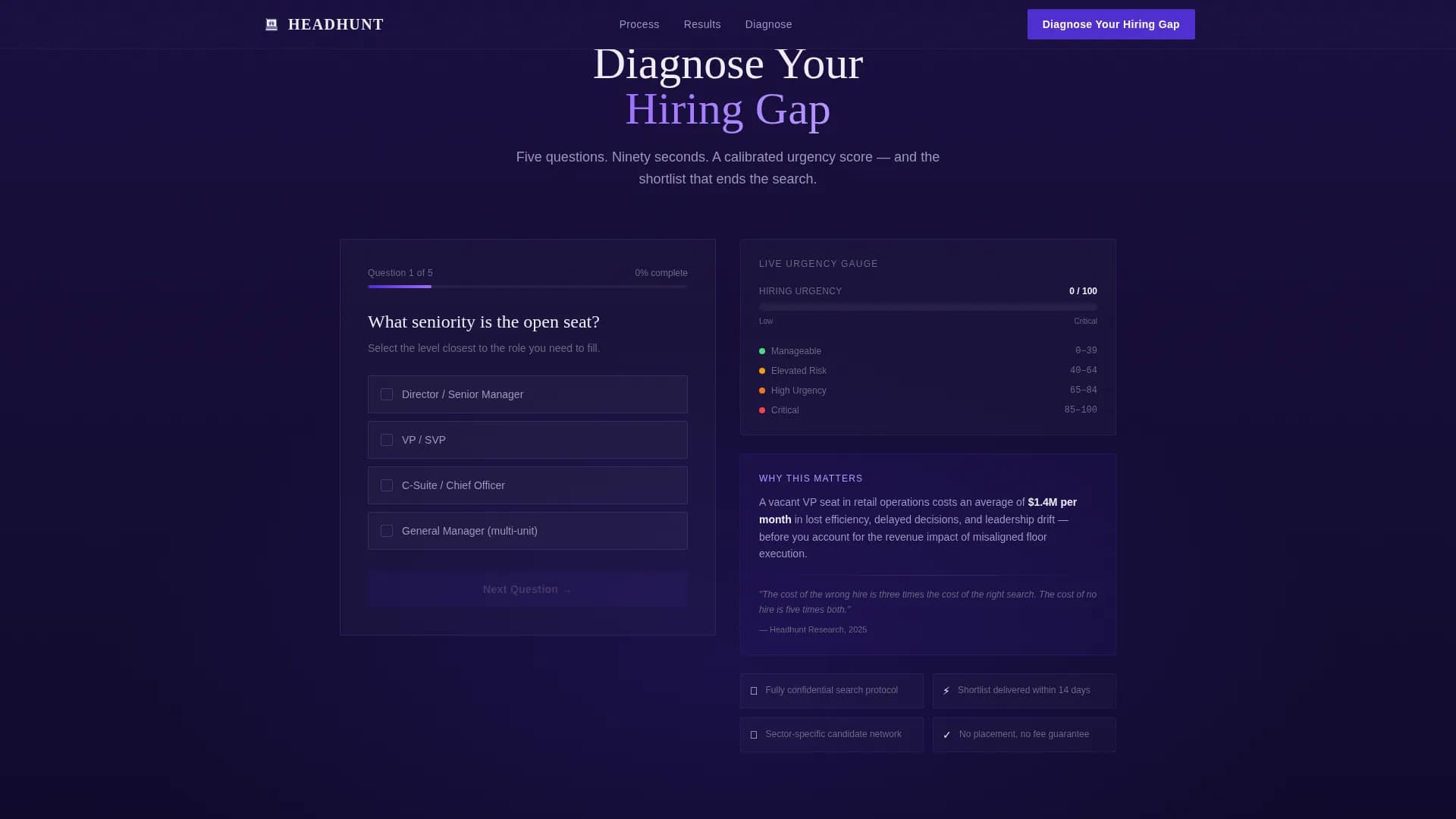Click 'No placement, no fee guarantee' text
The image size is (1456, 819).
click(x=1024, y=734)
